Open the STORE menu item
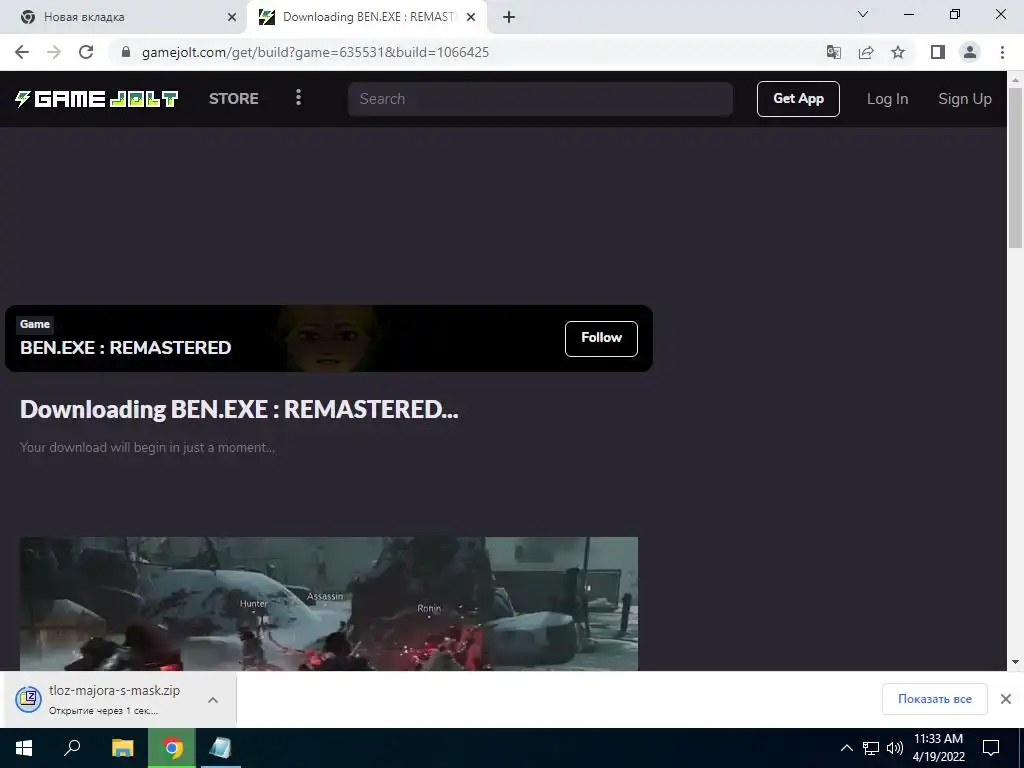This screenshot has height=768, width=1024. 234,99
